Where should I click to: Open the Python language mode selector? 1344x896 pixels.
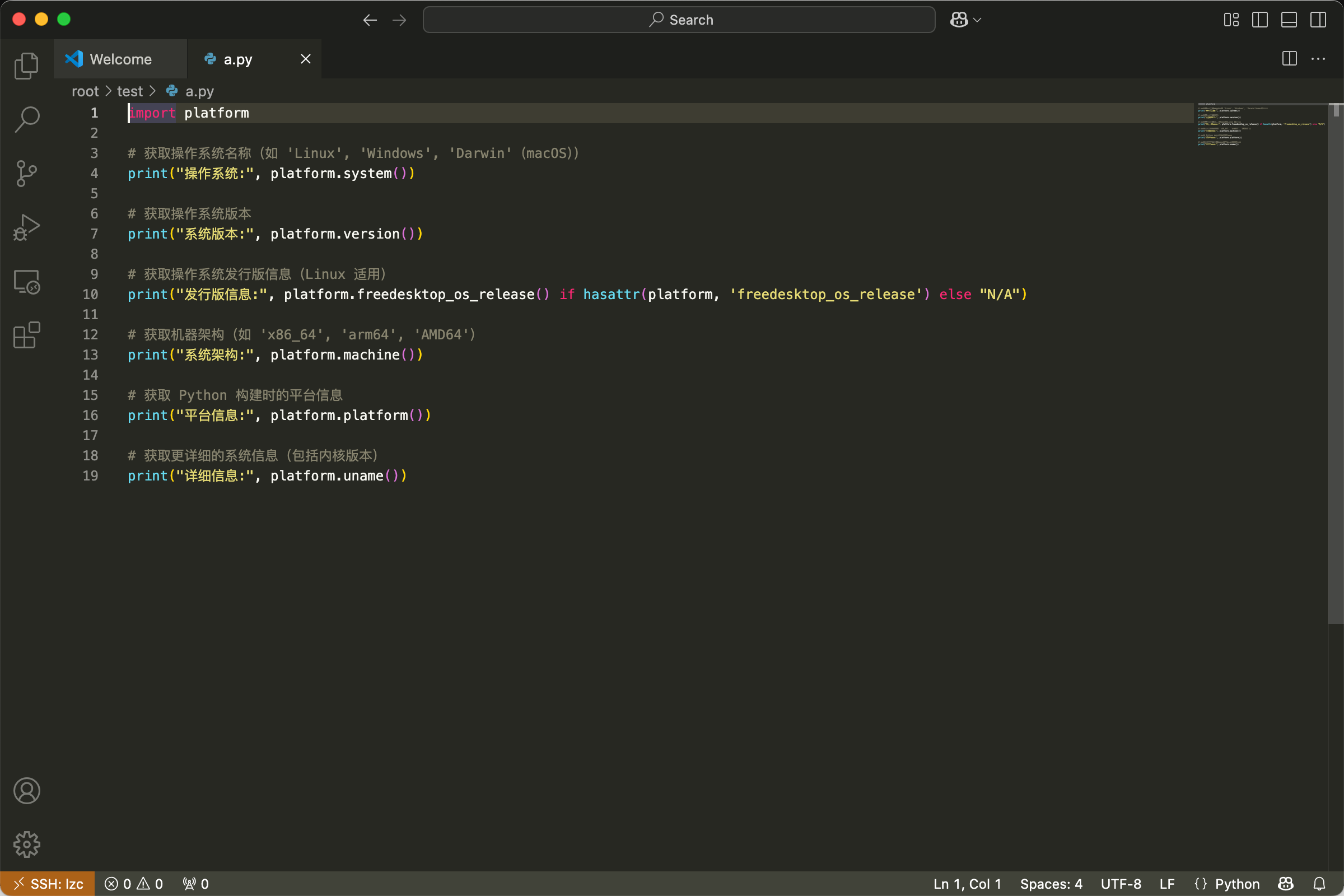coord(1236,884)
